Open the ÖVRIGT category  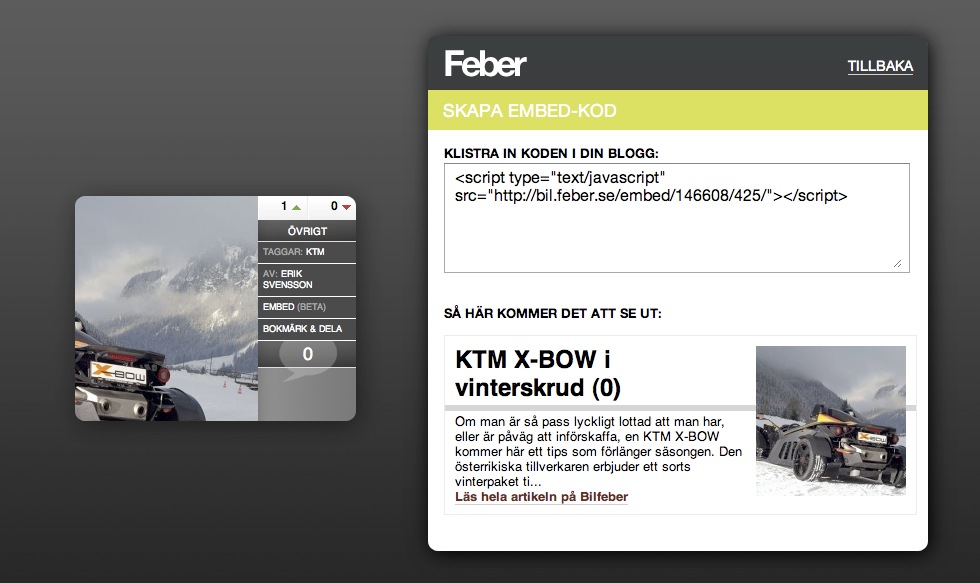click(307, 231)
